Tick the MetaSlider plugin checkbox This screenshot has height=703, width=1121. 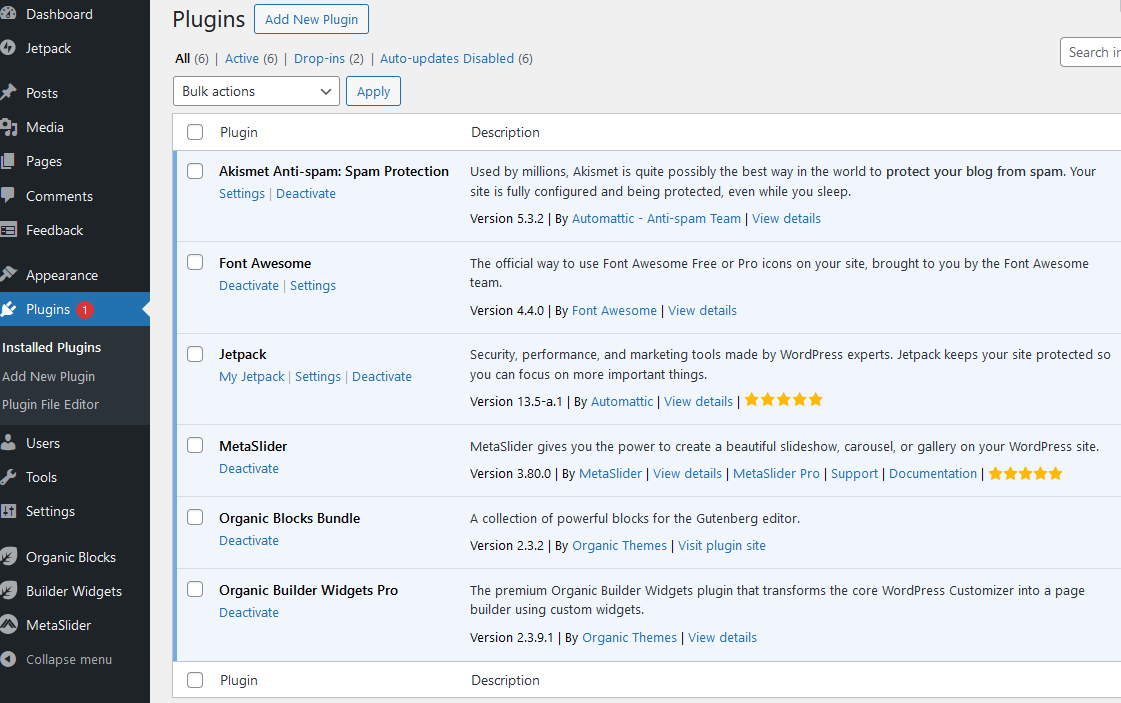click(x=195, y=445)
